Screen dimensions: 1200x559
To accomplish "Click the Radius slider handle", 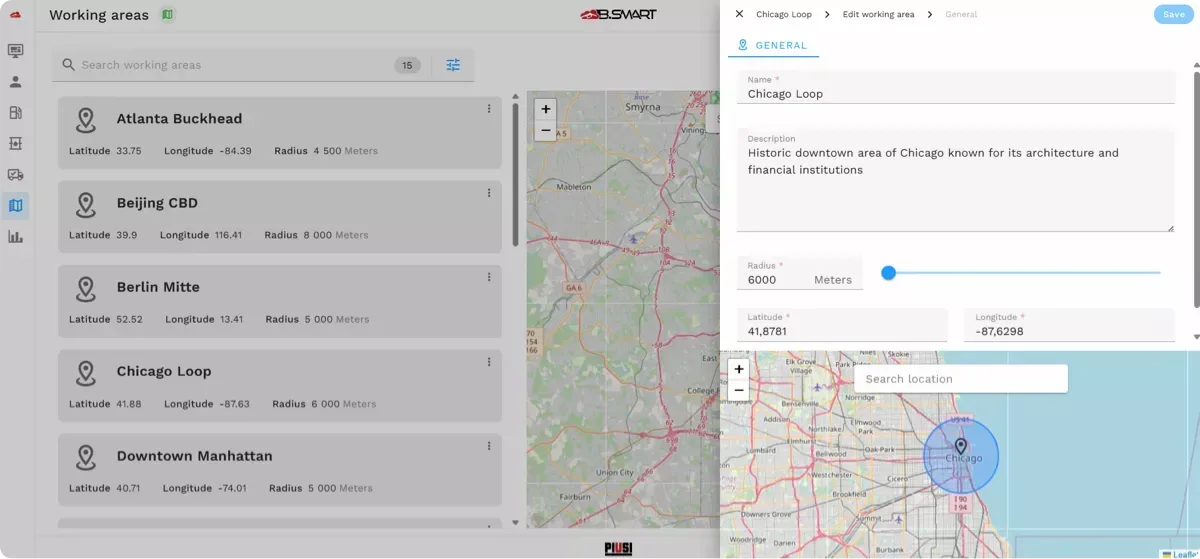I will click(888, 272).
